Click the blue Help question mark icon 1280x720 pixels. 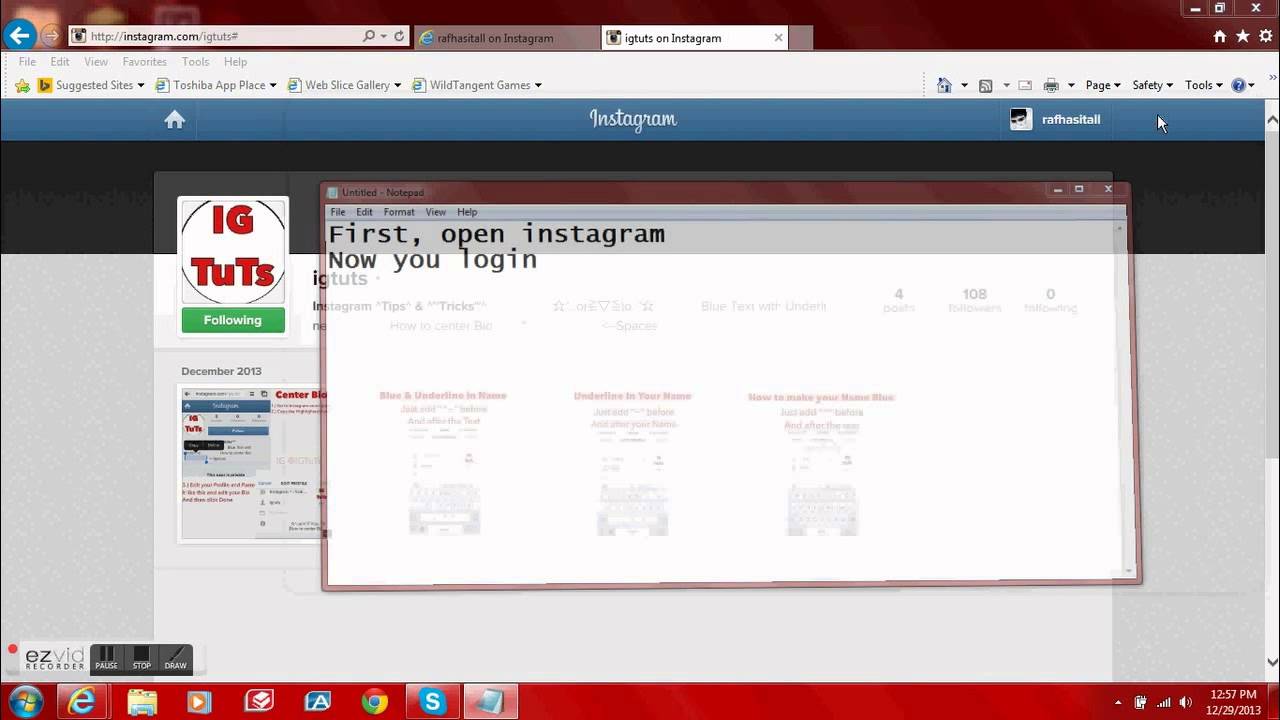(x=1238, y=85)
